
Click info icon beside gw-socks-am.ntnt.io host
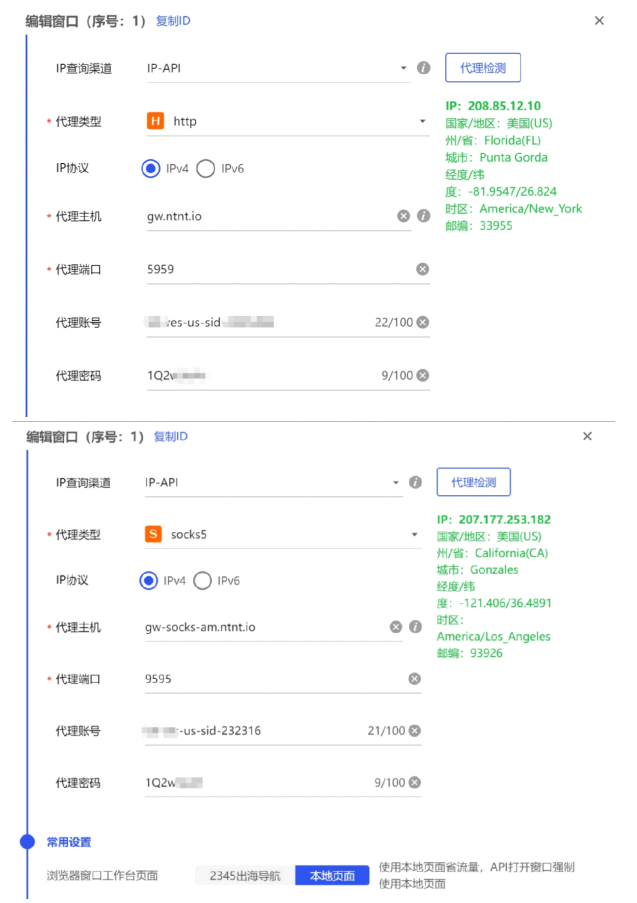click(415, 627)
